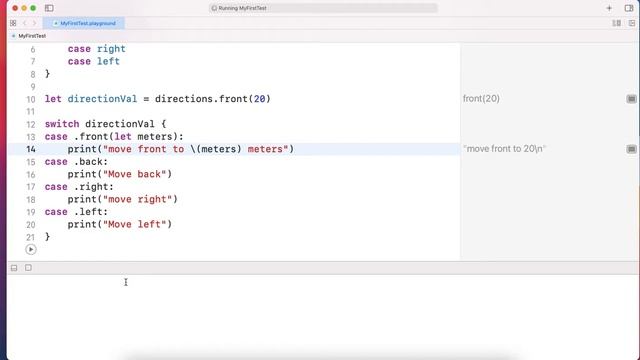
Task: Click MyFirstTest in the jump bar
Action: (x=32, y=36)
